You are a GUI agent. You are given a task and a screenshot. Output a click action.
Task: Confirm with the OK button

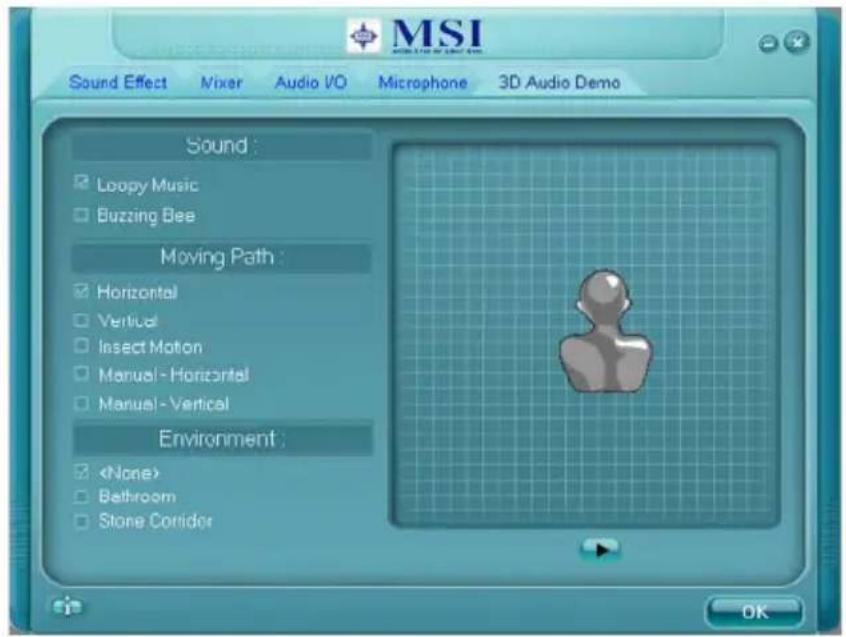(x=754, y=612)
